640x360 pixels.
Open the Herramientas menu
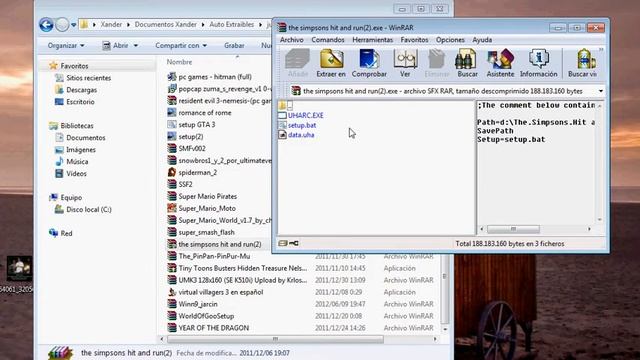(x=372, y=40)
